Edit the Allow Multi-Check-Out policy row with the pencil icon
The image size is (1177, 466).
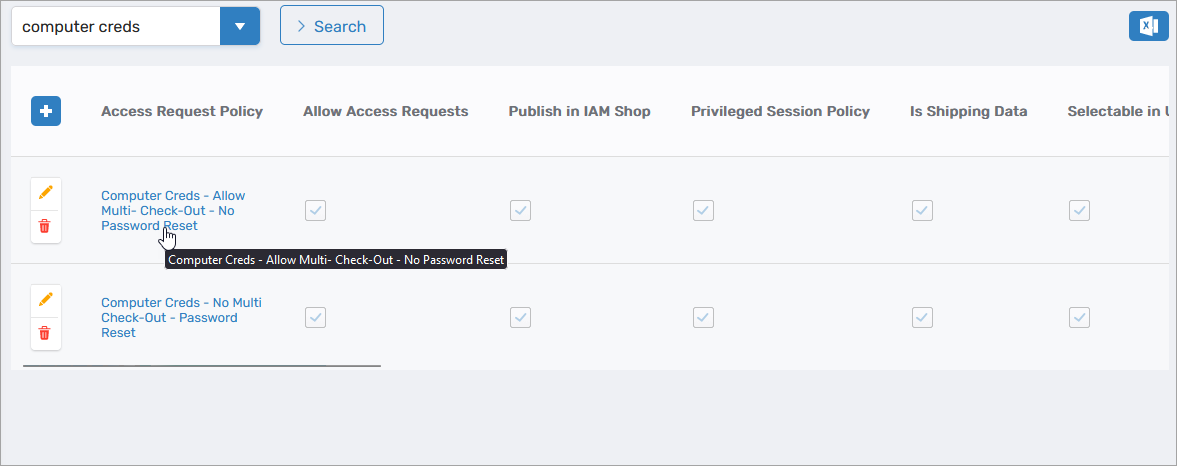pyautogui.click(x=45, y=193)
